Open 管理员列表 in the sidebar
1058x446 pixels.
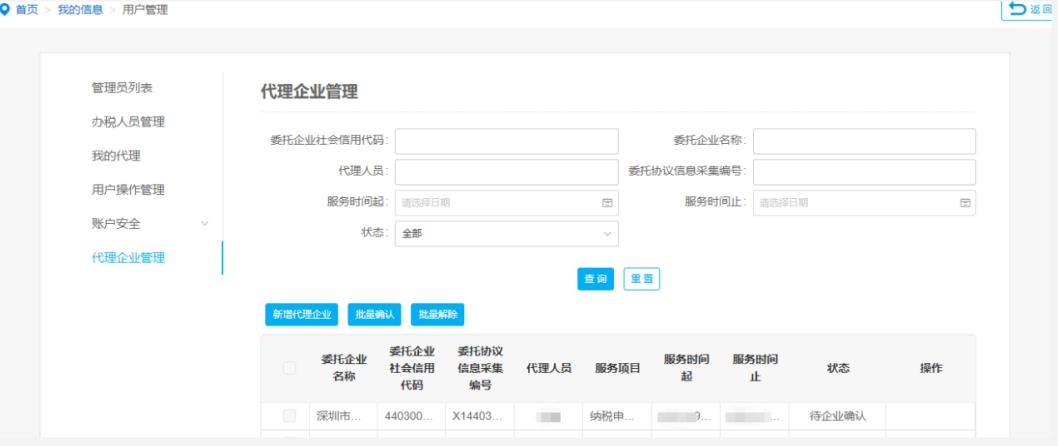click(x=122, y=88)
